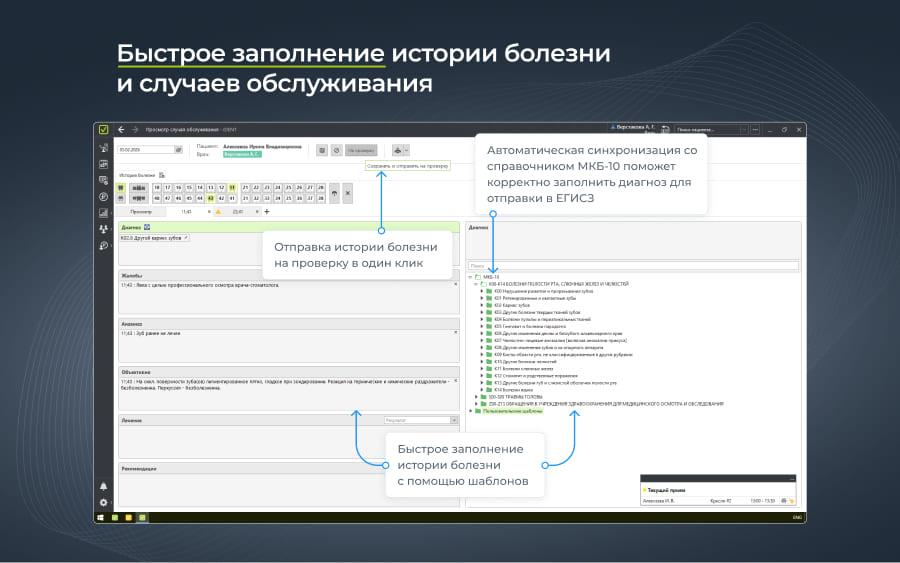
Task: Click the X button right of the tooth chart
Action: (x=347, y=193)
